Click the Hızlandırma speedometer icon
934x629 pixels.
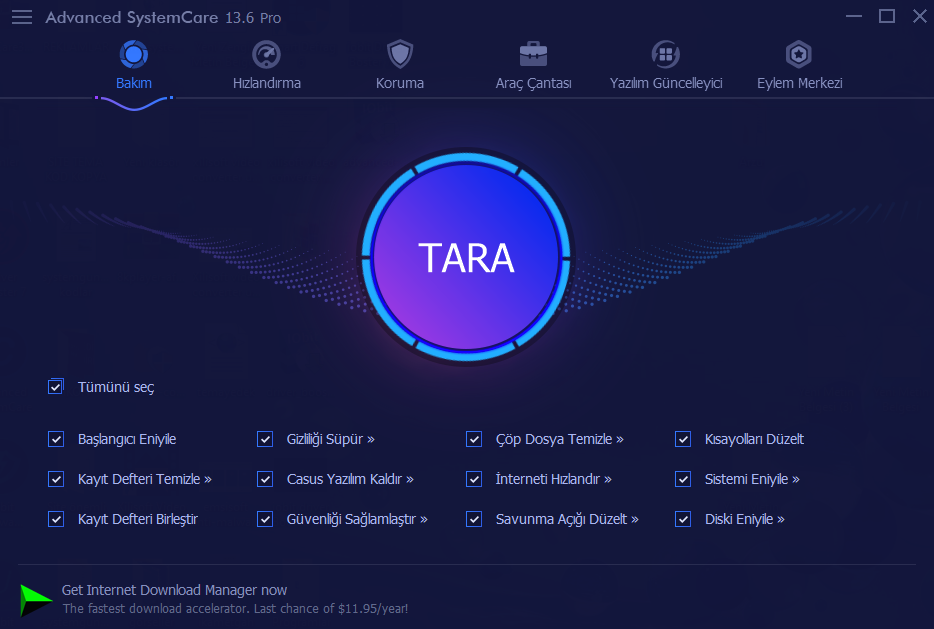266,55
